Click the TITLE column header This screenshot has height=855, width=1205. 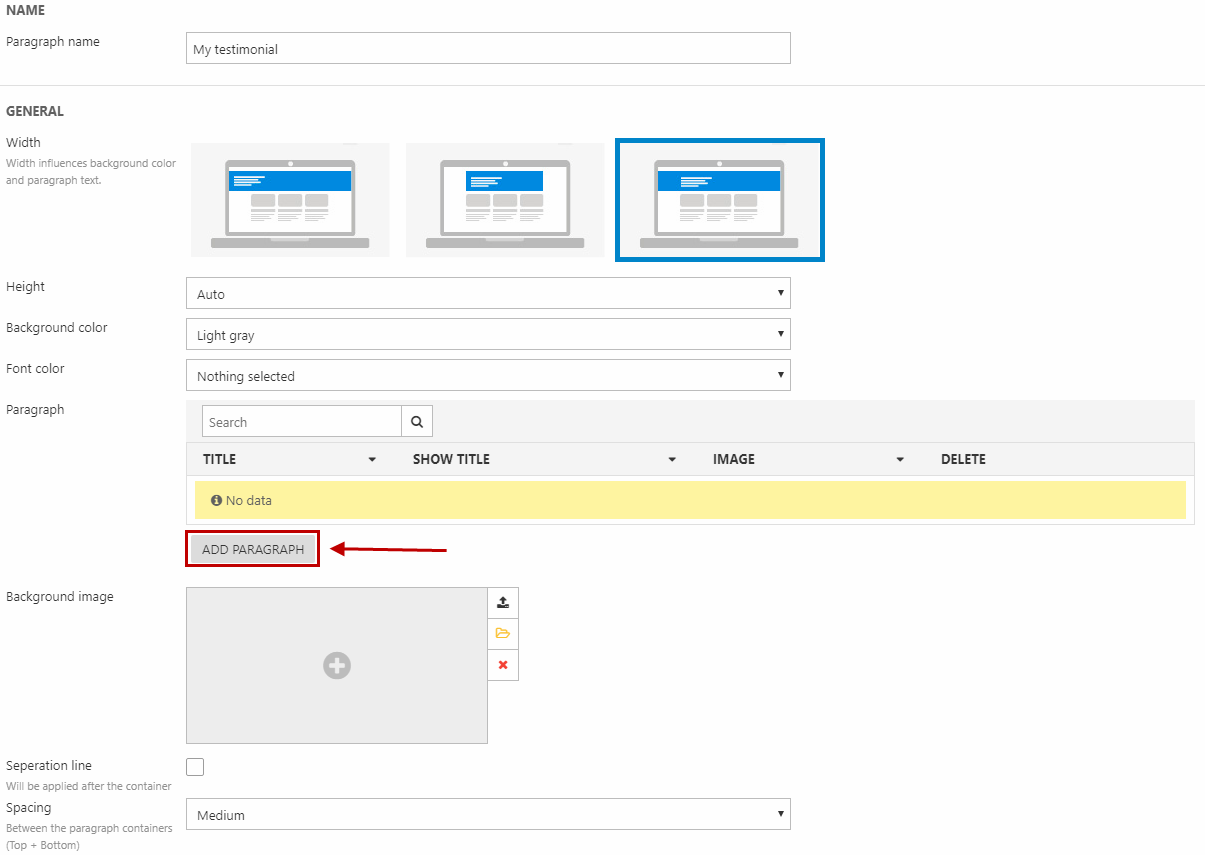[220, 460]
